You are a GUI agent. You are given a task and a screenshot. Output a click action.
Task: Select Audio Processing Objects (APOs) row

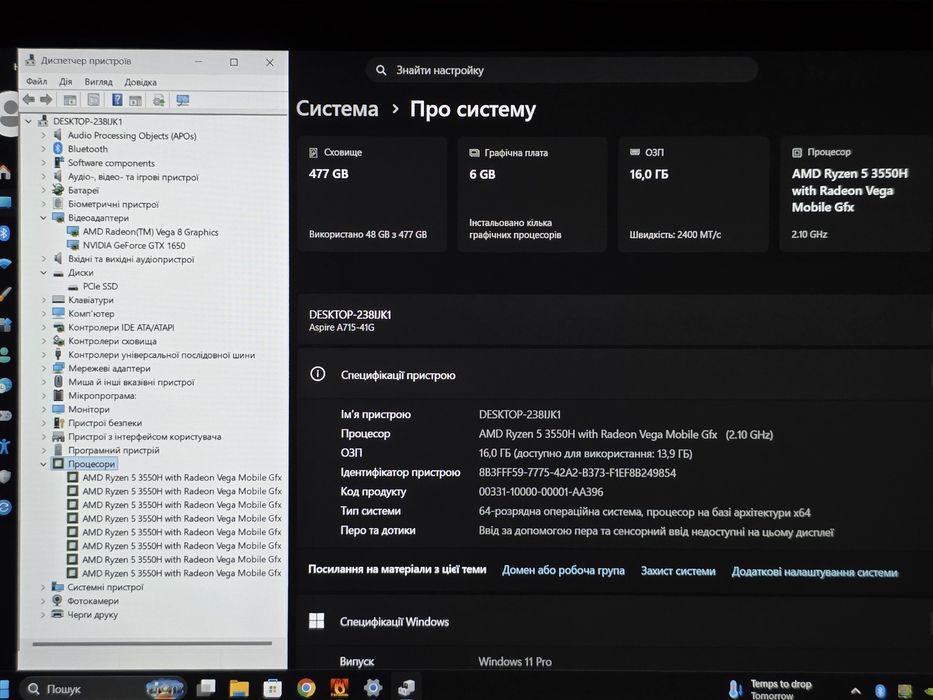click(132, 136)
